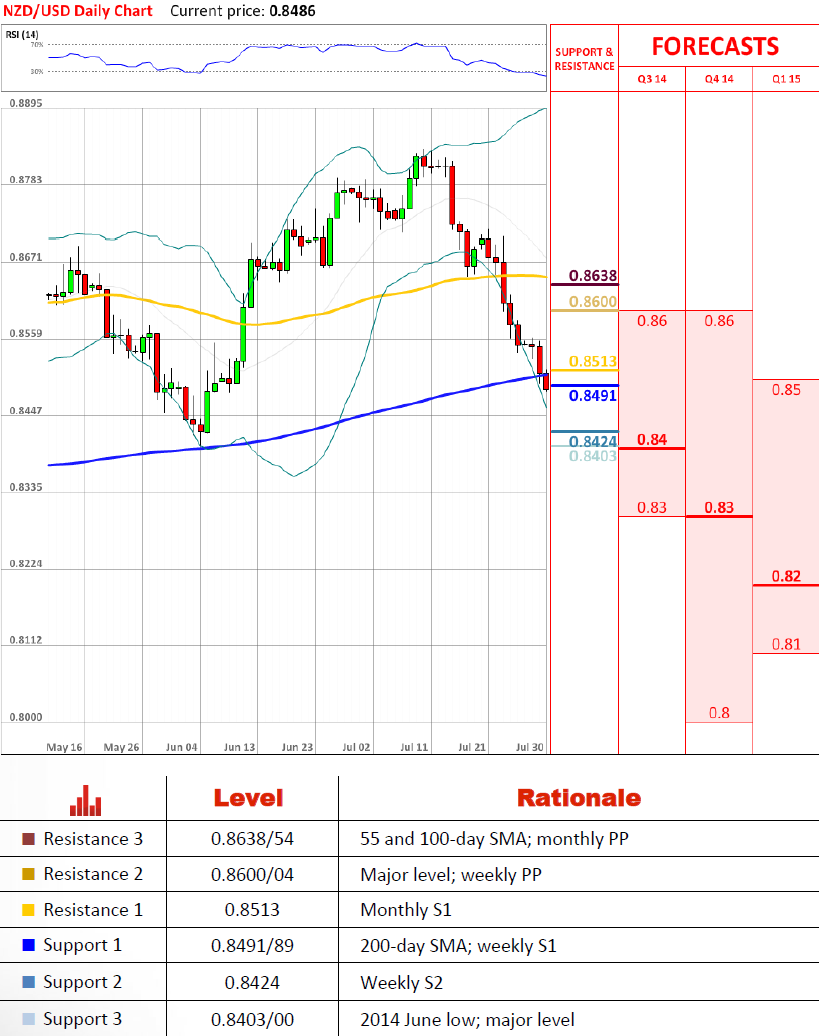Click the 0.8424 support level label
The height and width of the screenshot is (1036, 819).
(593, 441)
